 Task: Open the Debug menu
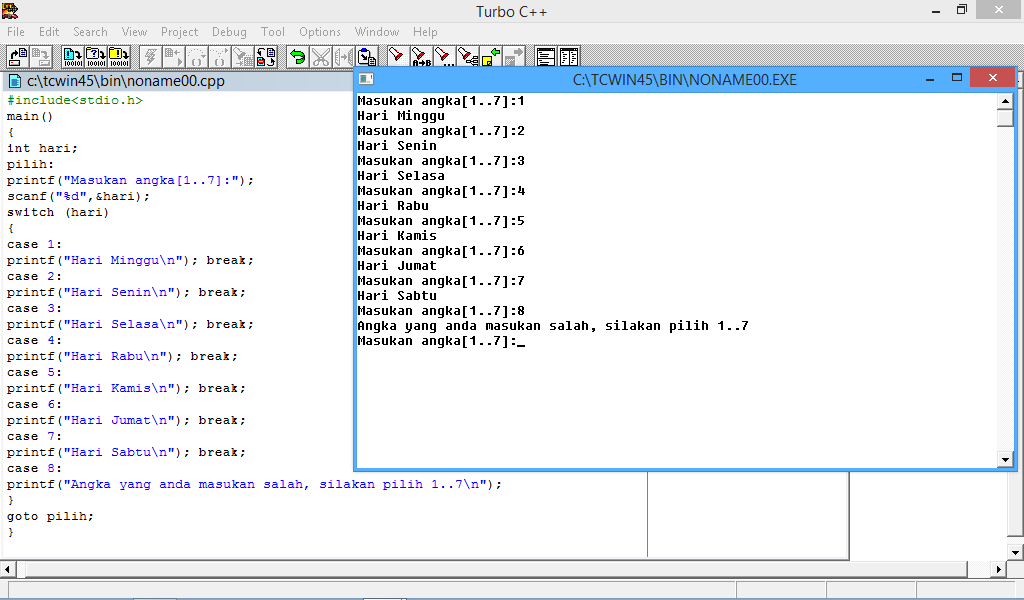click(x=229, y=32)
